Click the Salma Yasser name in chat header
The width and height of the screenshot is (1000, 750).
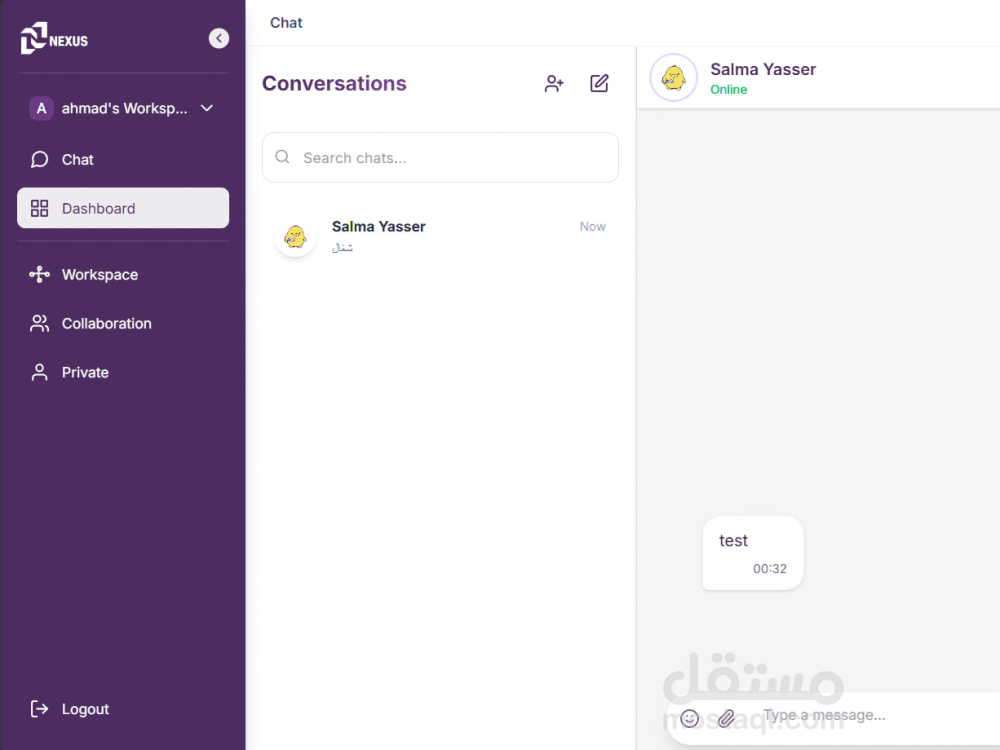coord(763,69)
